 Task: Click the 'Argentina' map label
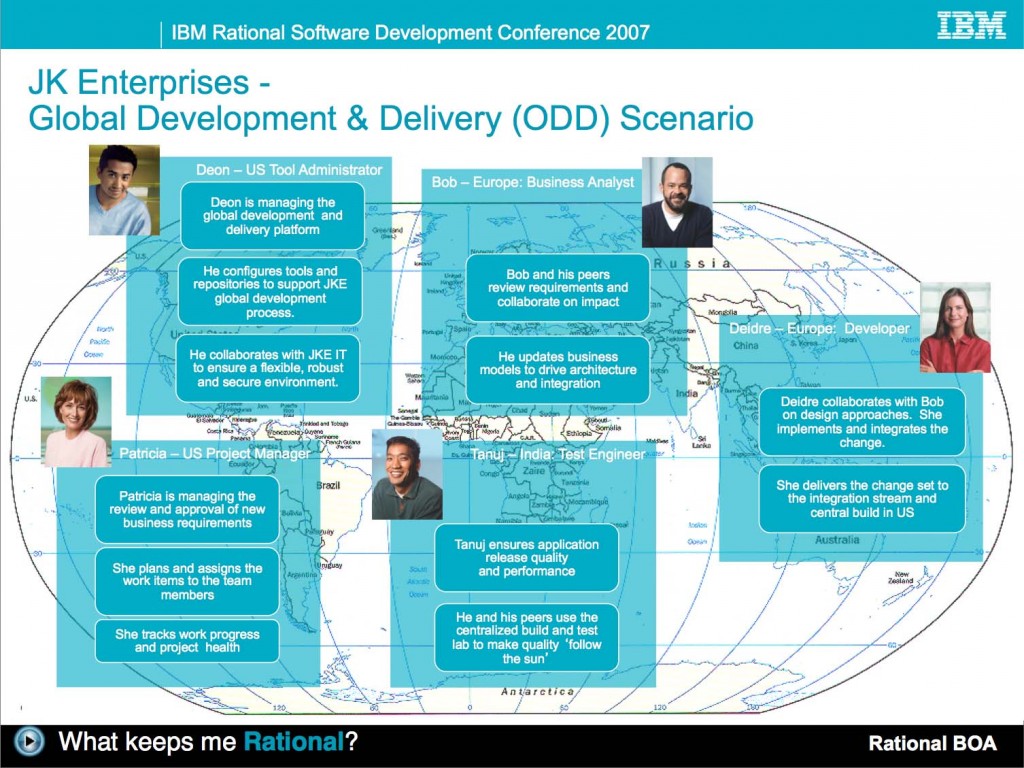tap(302, 575)
